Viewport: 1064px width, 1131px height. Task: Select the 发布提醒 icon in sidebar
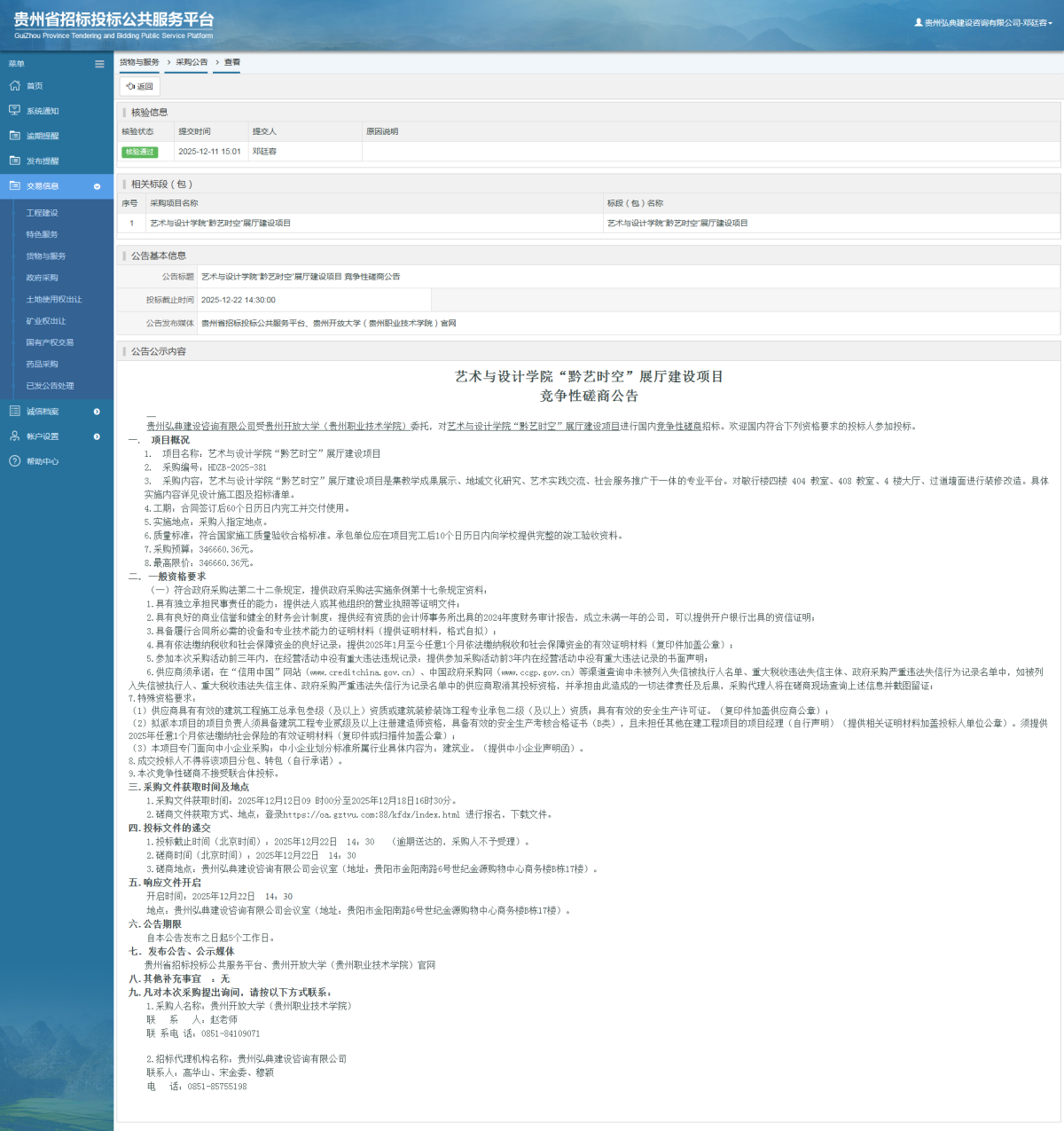tap(14, 161)
